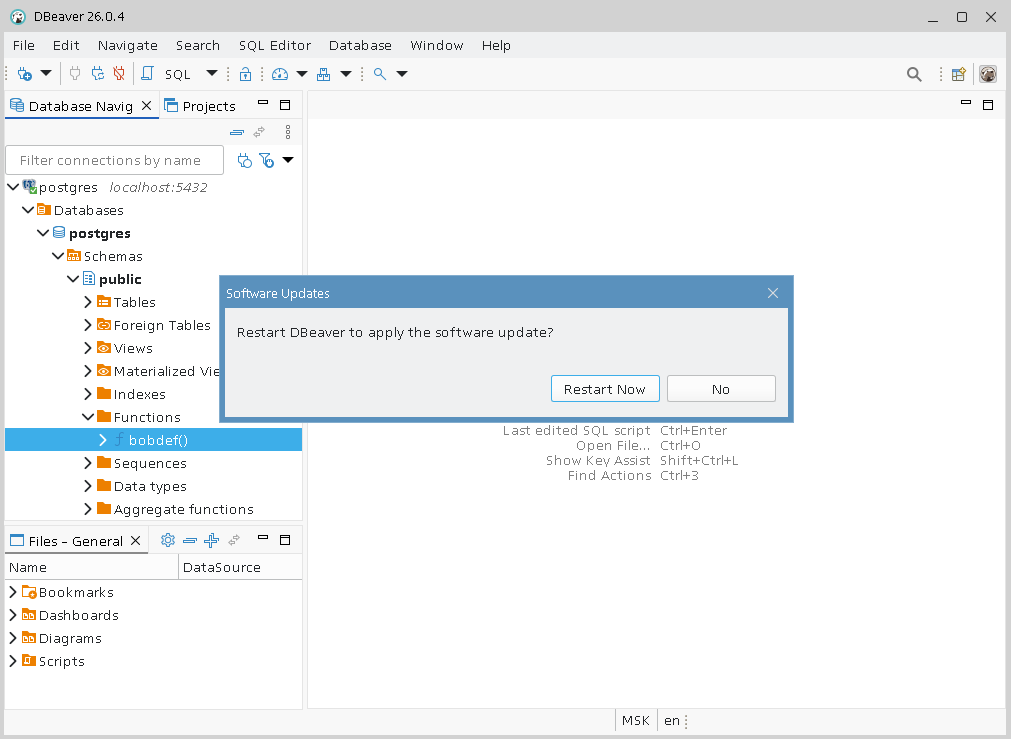
Task: Click the transaction lock icon
Action: coord(245,74)
